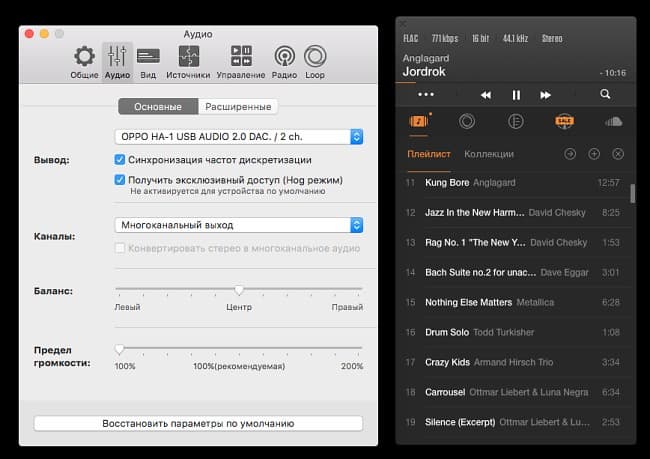The width and height of the screenshot is (650, 459).
Task: Open the SALE radio icon
Action: point(565,121)
